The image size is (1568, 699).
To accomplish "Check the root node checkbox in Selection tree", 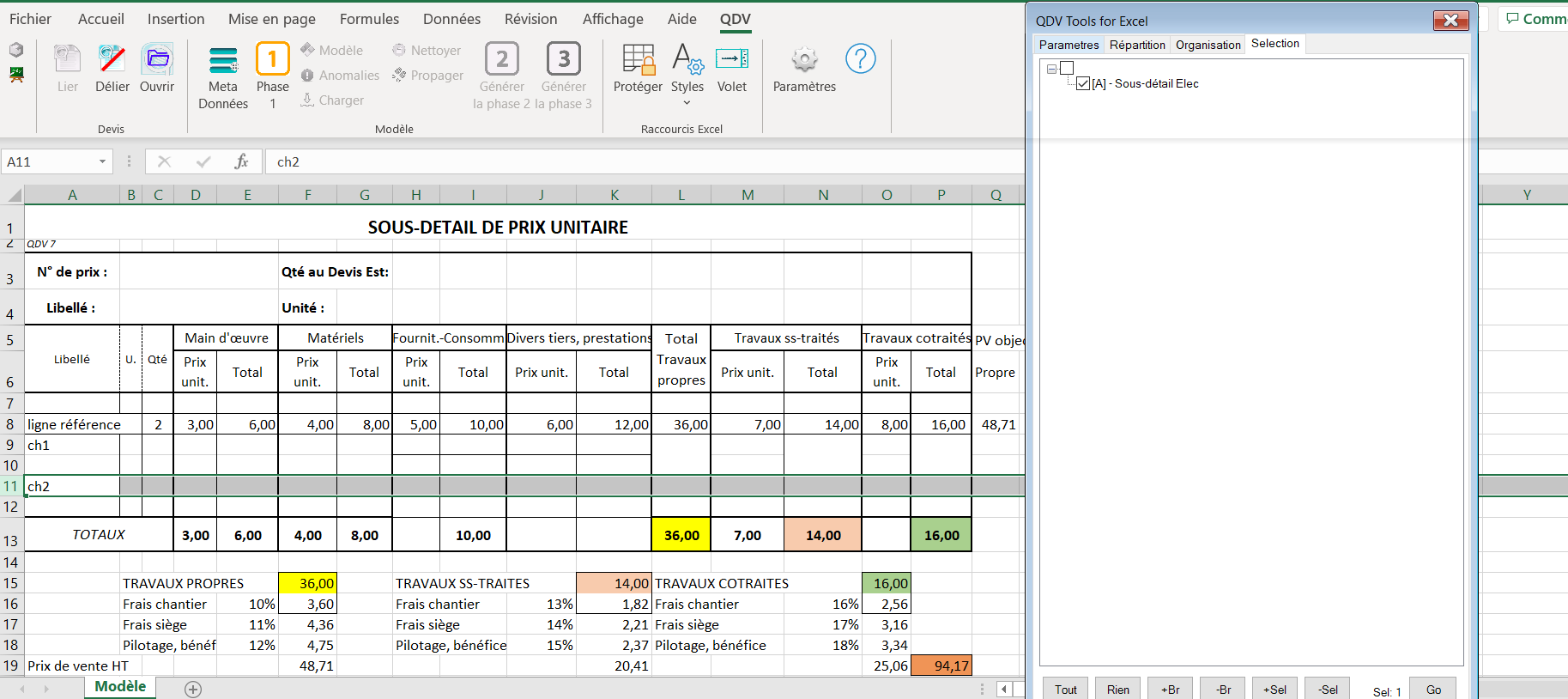I will pos(1067,68).
